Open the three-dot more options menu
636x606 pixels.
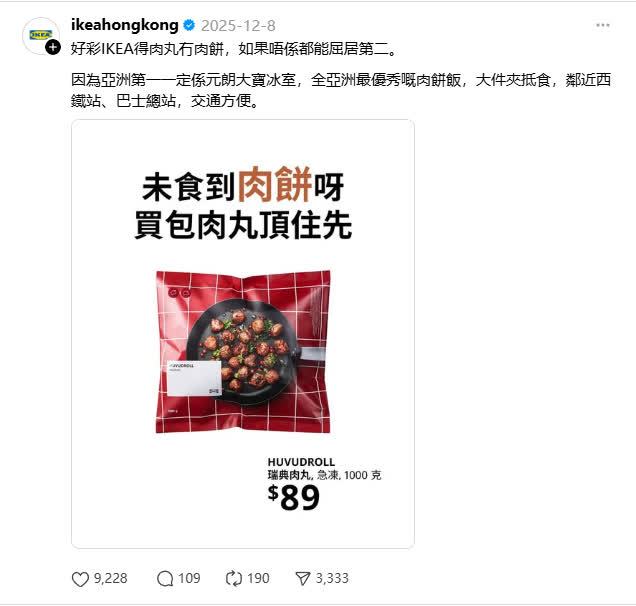(602, 26)
